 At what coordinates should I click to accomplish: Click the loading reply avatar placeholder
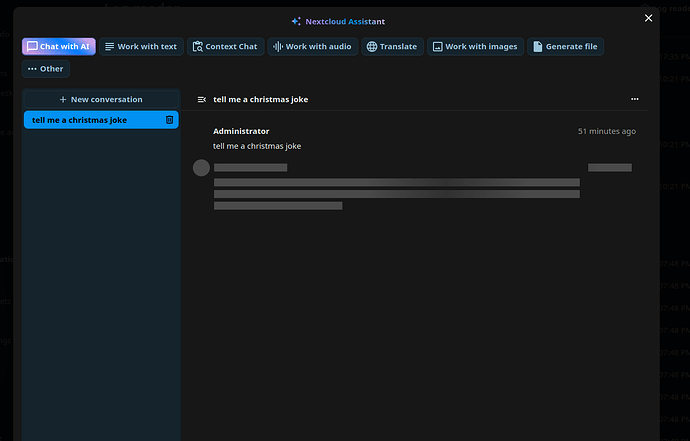201,167
